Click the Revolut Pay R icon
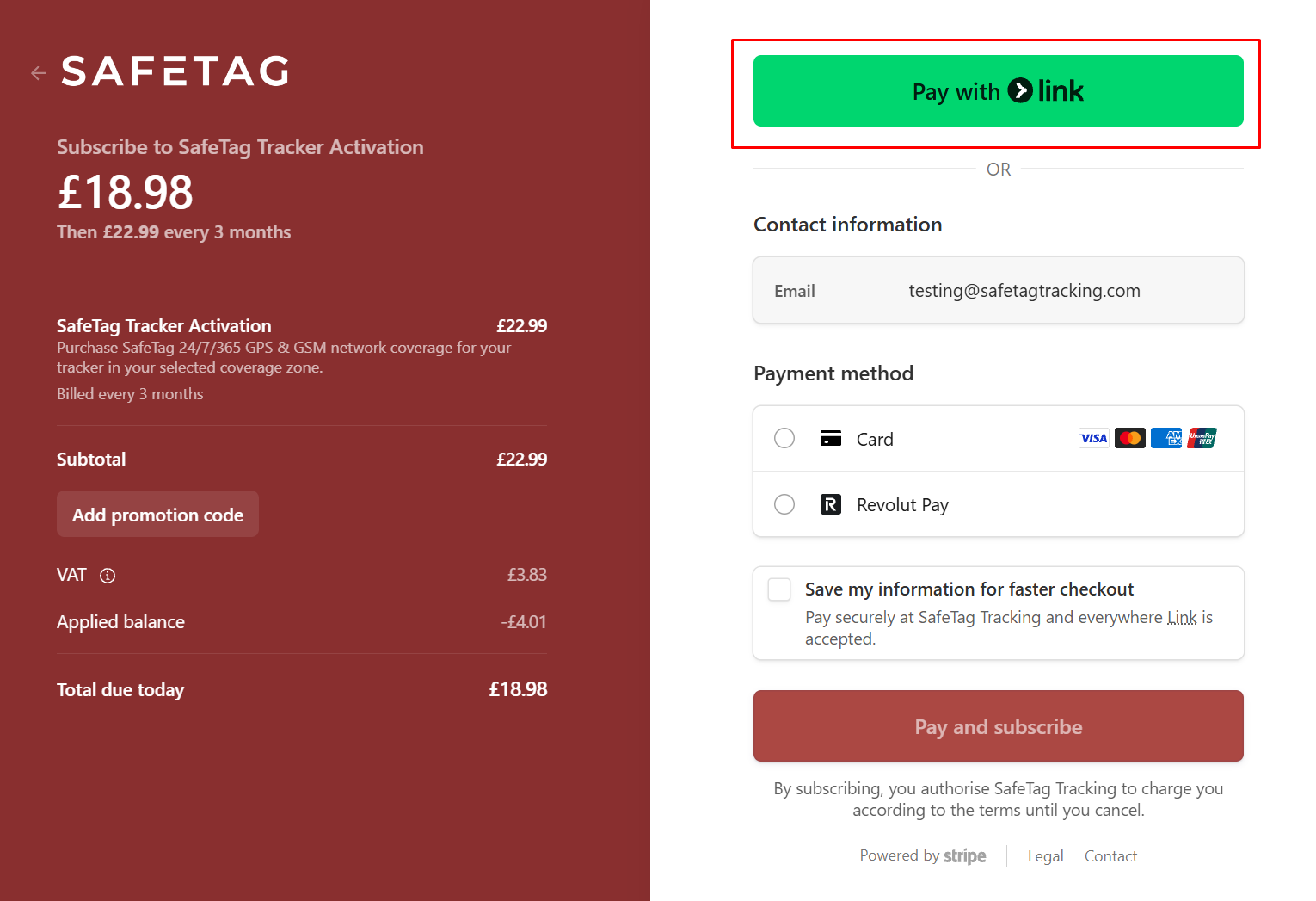 point(830,504)
